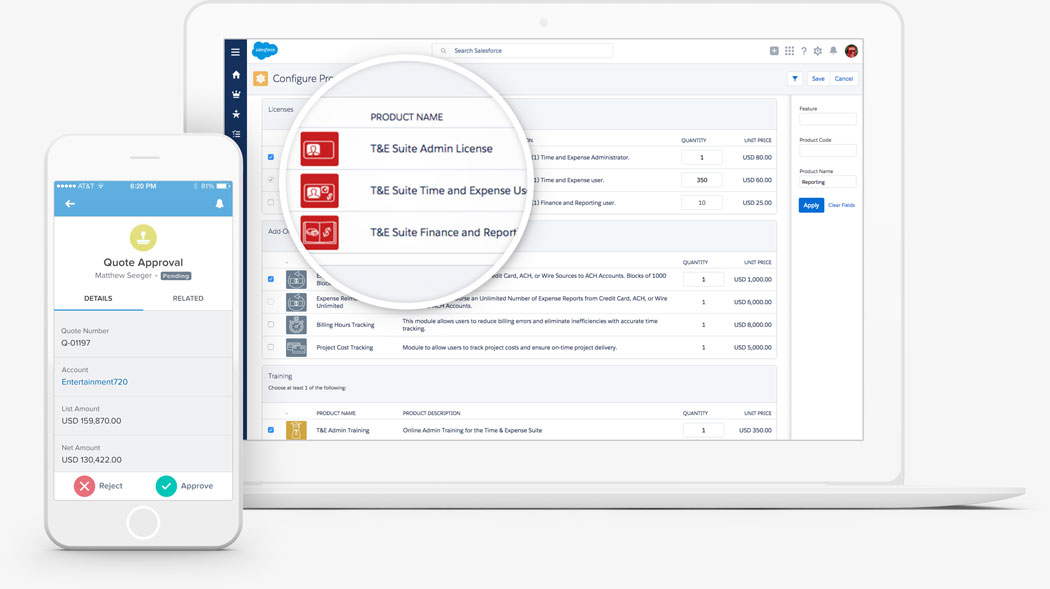Focus the Search Salesforce field
The width and height of the screenshot is (1050, 589).
(x=522, y=50)
